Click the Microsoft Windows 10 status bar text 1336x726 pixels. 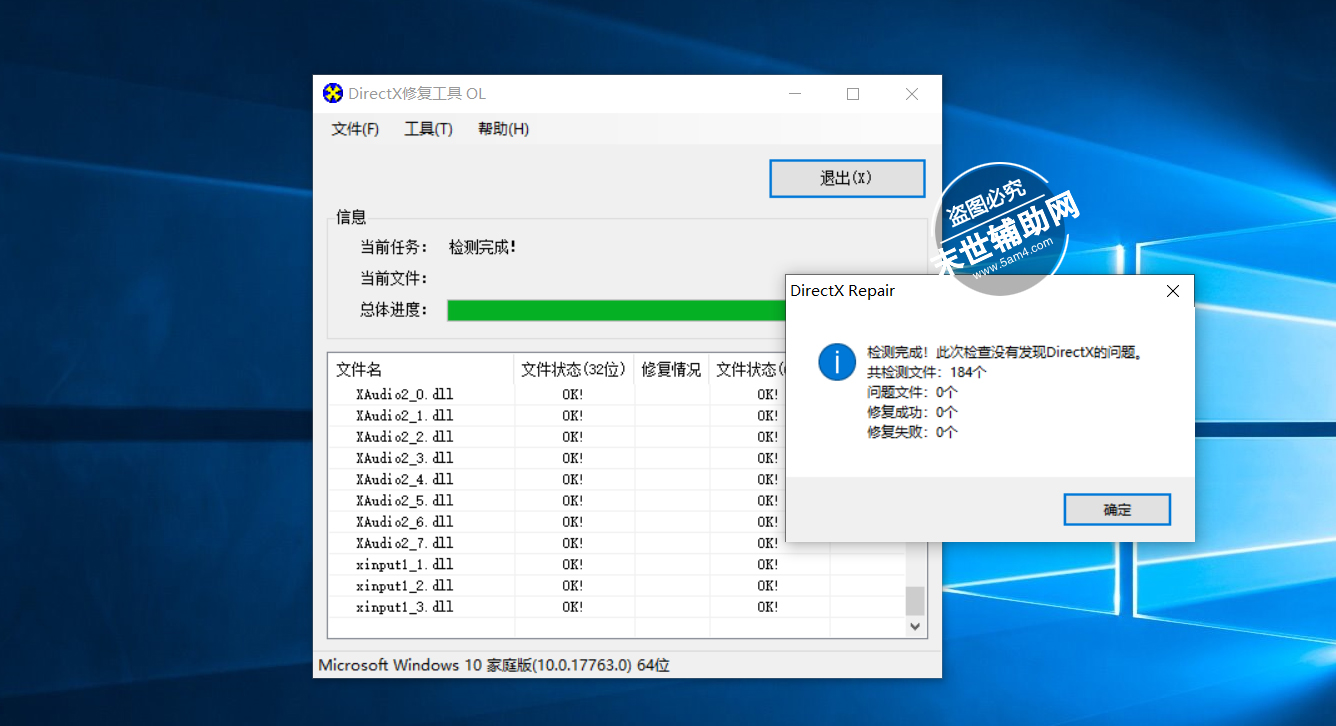coord(494,665)
